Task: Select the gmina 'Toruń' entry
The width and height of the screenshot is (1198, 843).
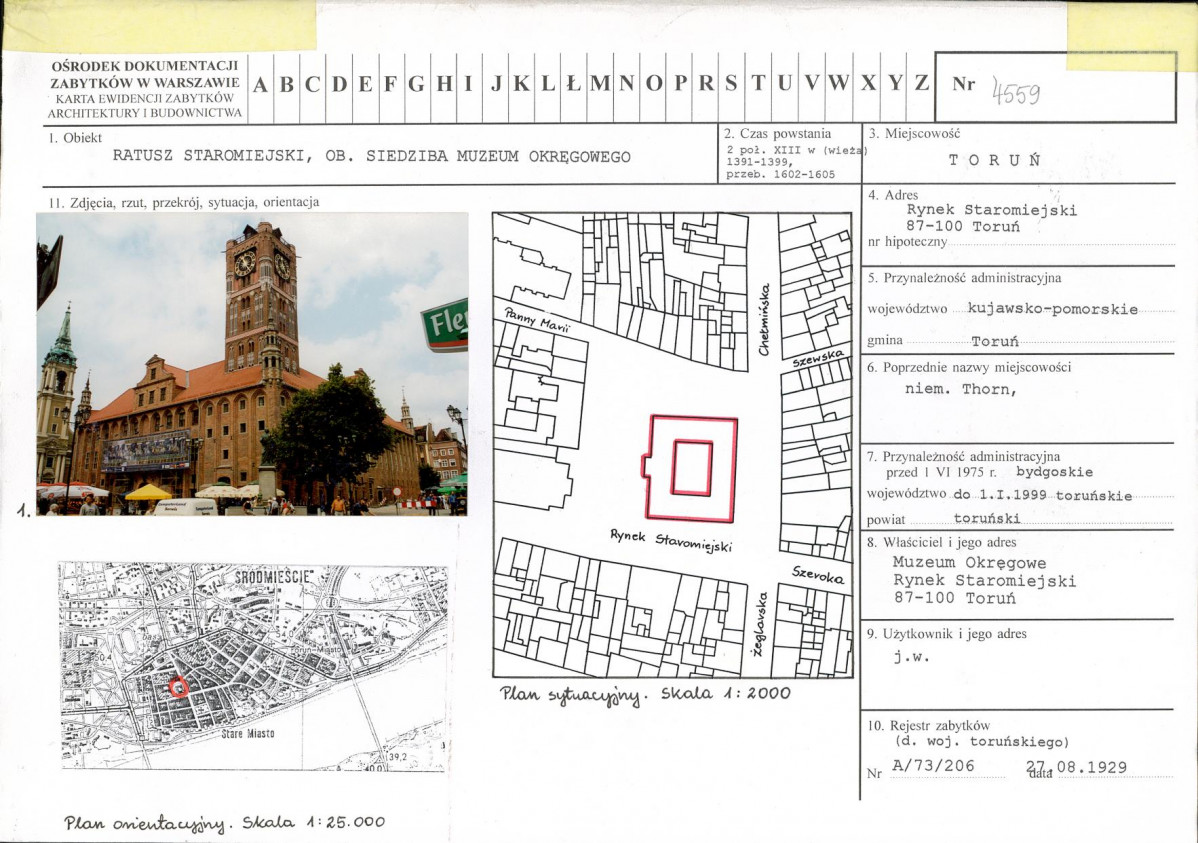Action: [x=993, y=341]
